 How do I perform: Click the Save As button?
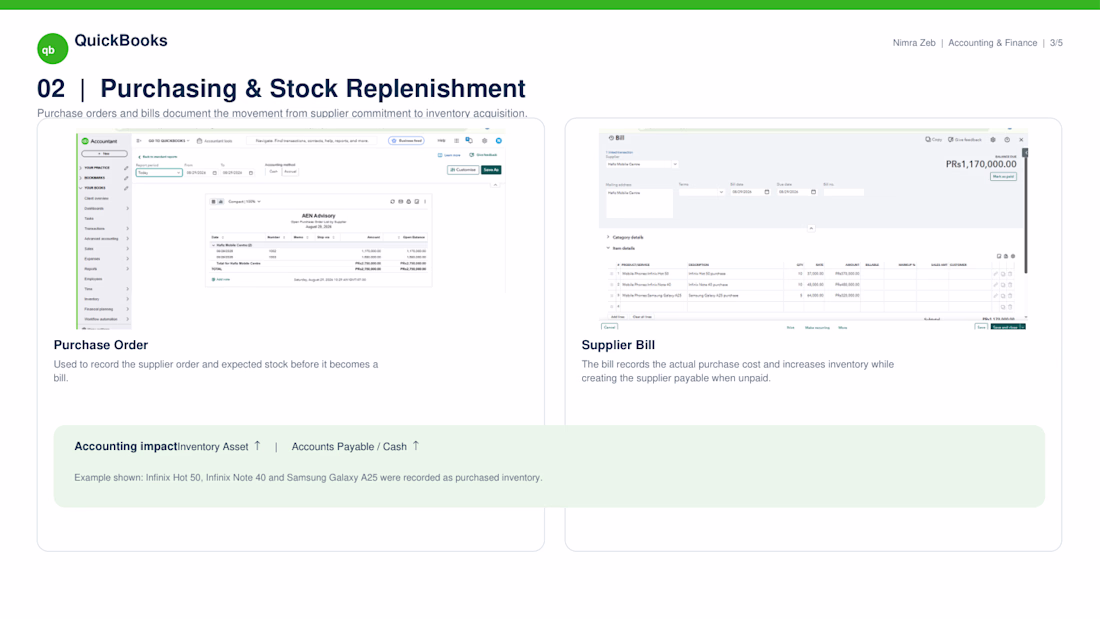click(x=491, y=170)
